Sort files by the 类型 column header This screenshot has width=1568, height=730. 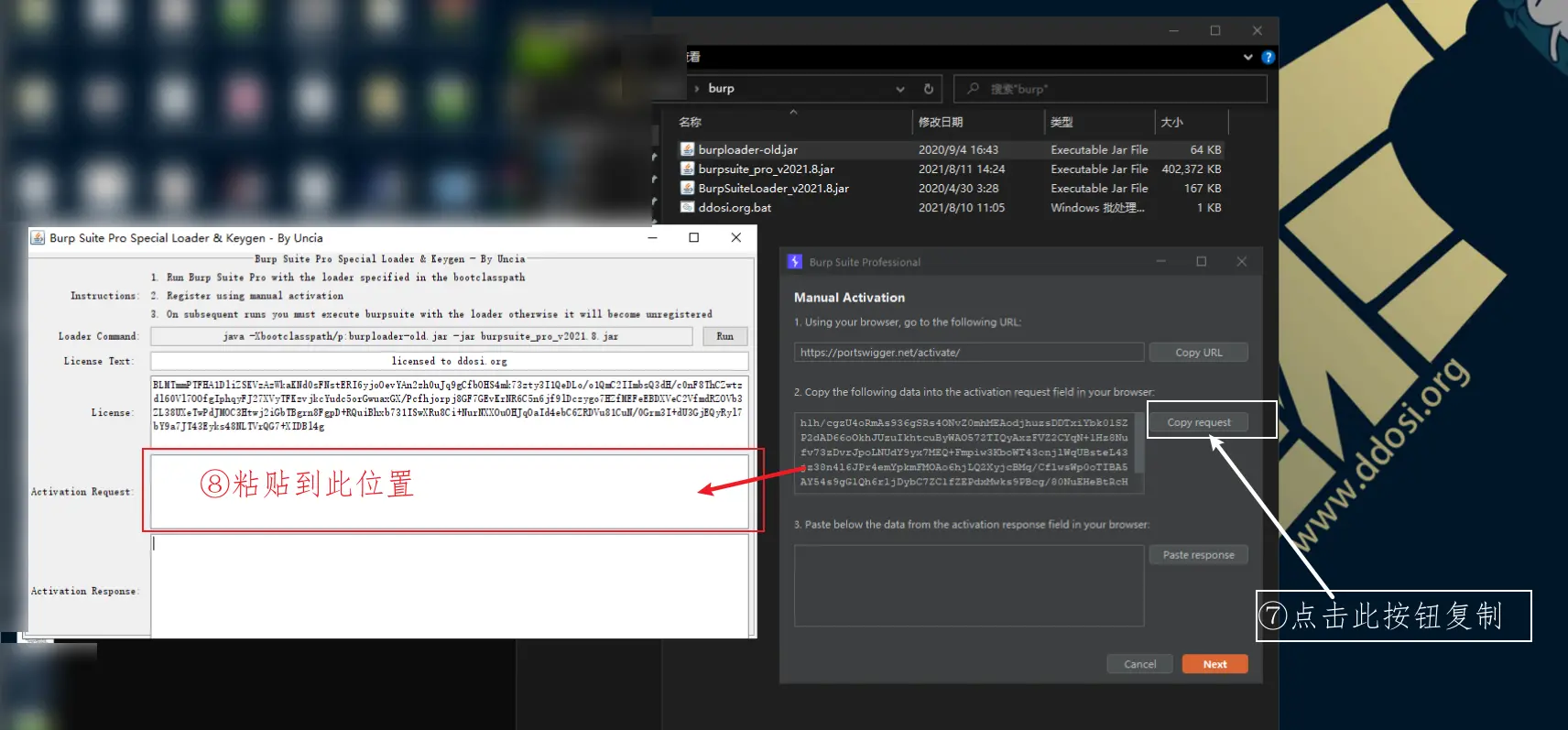click(1062, 122)
